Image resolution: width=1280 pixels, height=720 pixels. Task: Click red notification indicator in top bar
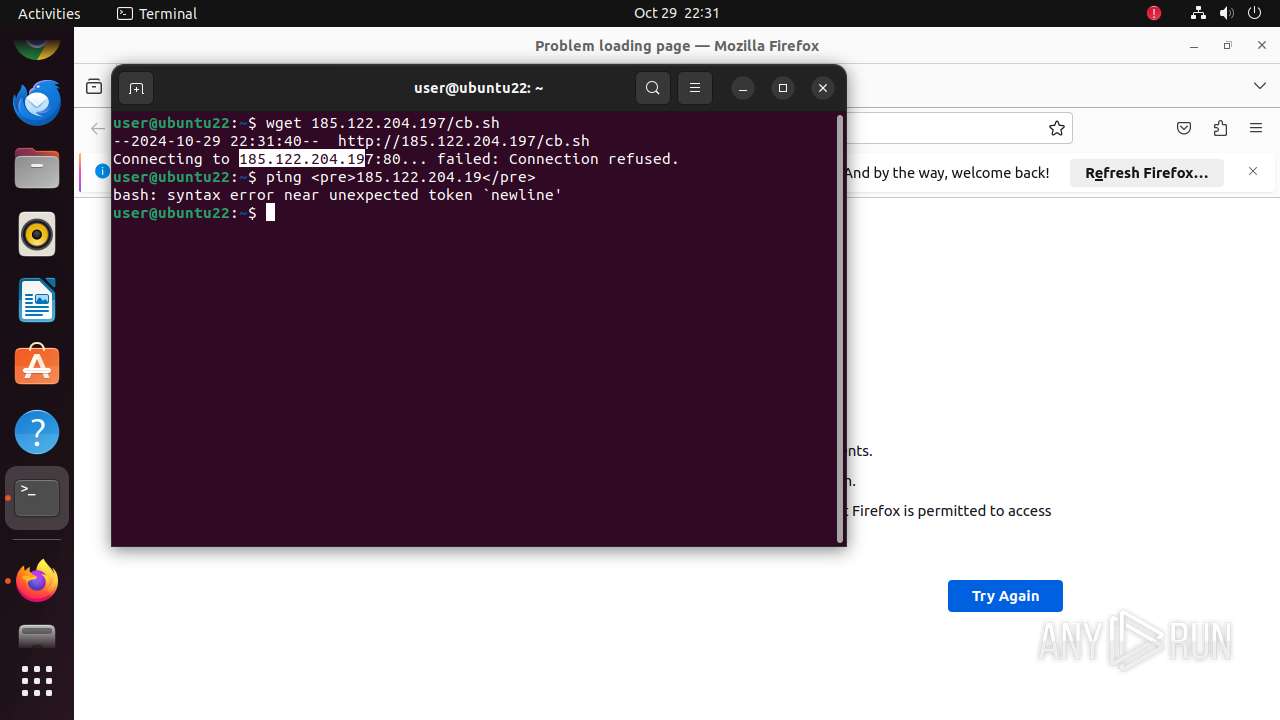(1154, 13)
